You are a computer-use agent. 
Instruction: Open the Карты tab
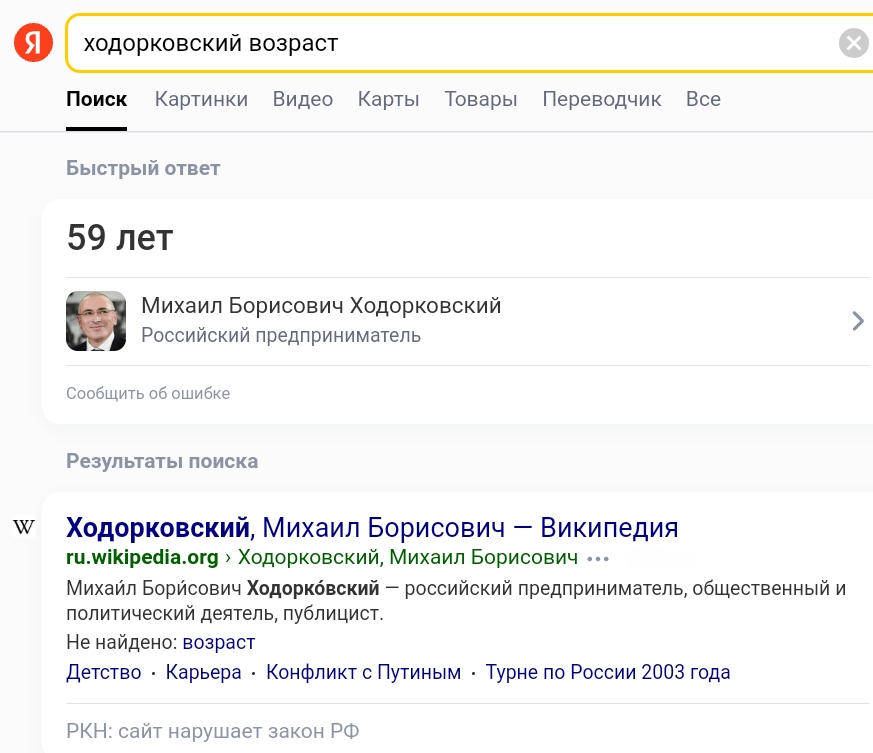pos(388,99)
